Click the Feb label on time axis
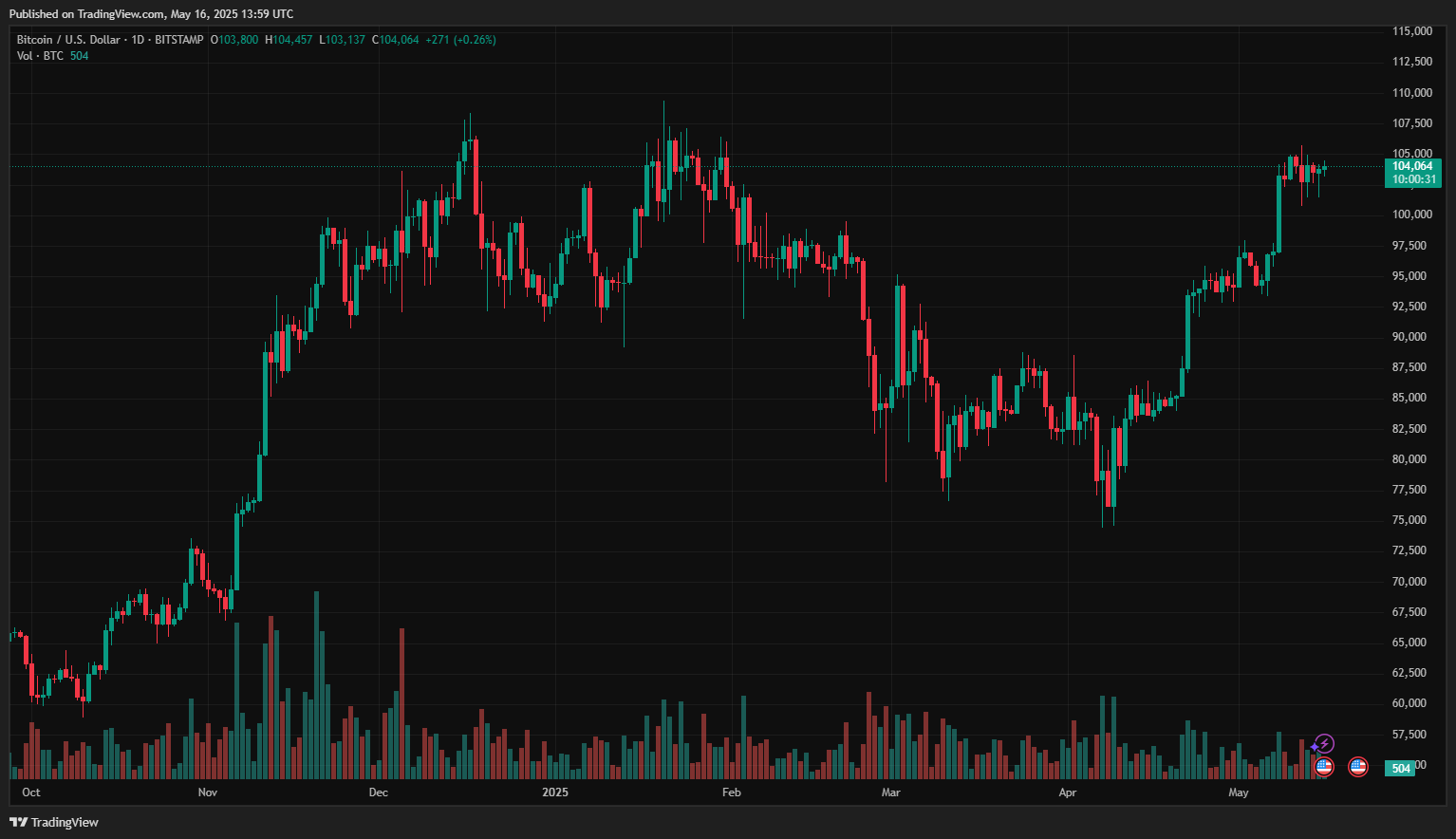This screenshot has width=1456, height=839. coord(731,792)
